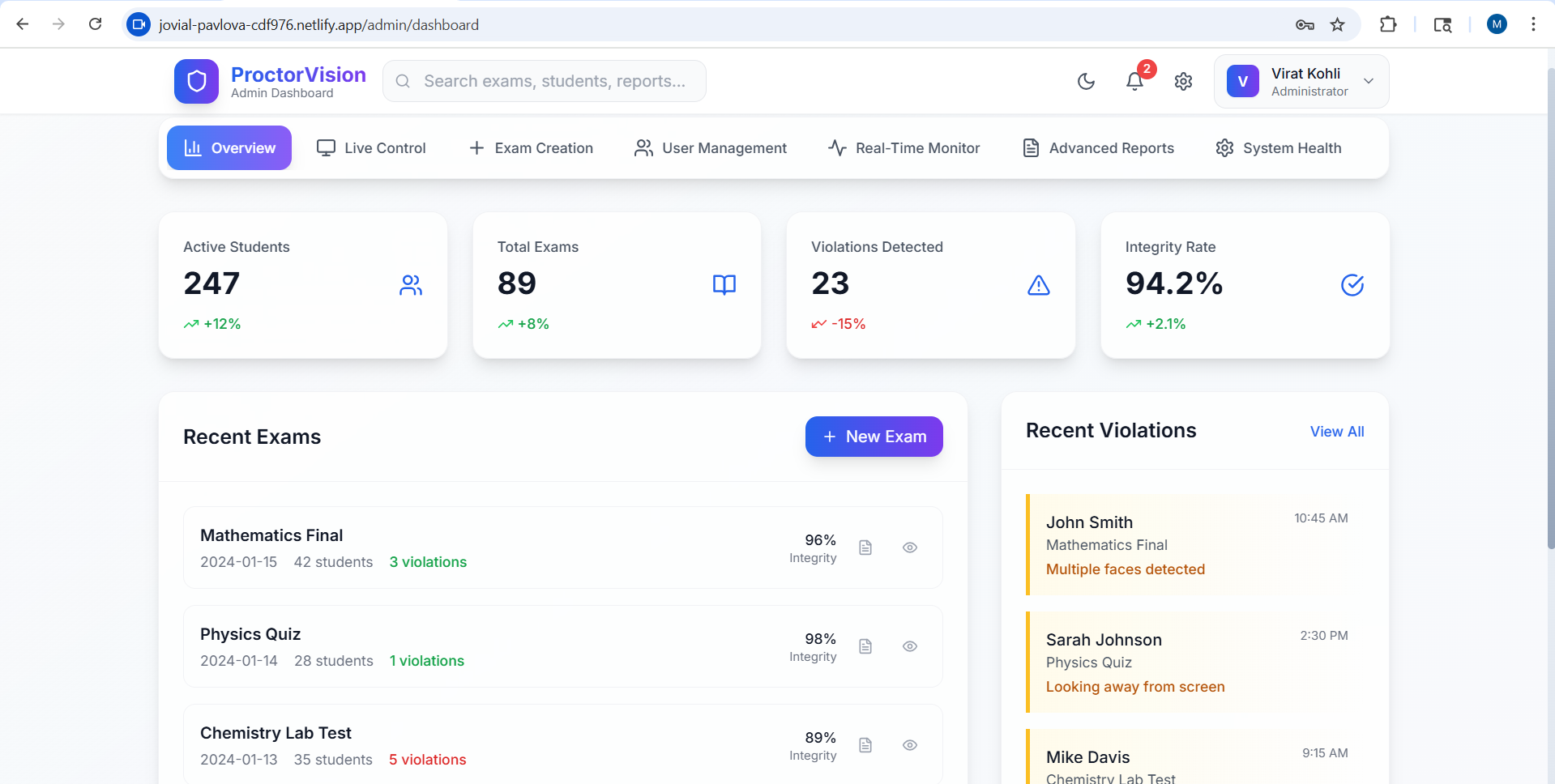
Task: Click the ProctorVision shield logo
Action: [x=196, y=81]
